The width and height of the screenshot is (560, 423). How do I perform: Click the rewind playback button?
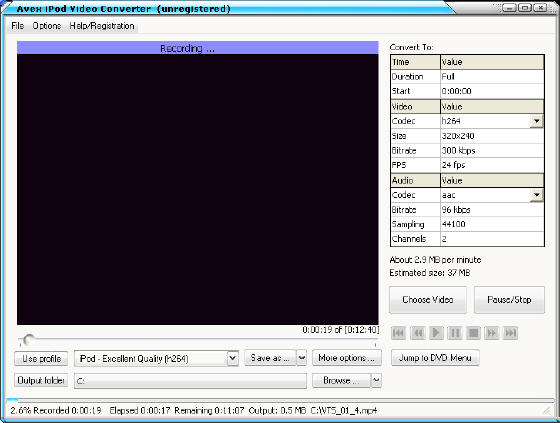(x=417, y=333)
